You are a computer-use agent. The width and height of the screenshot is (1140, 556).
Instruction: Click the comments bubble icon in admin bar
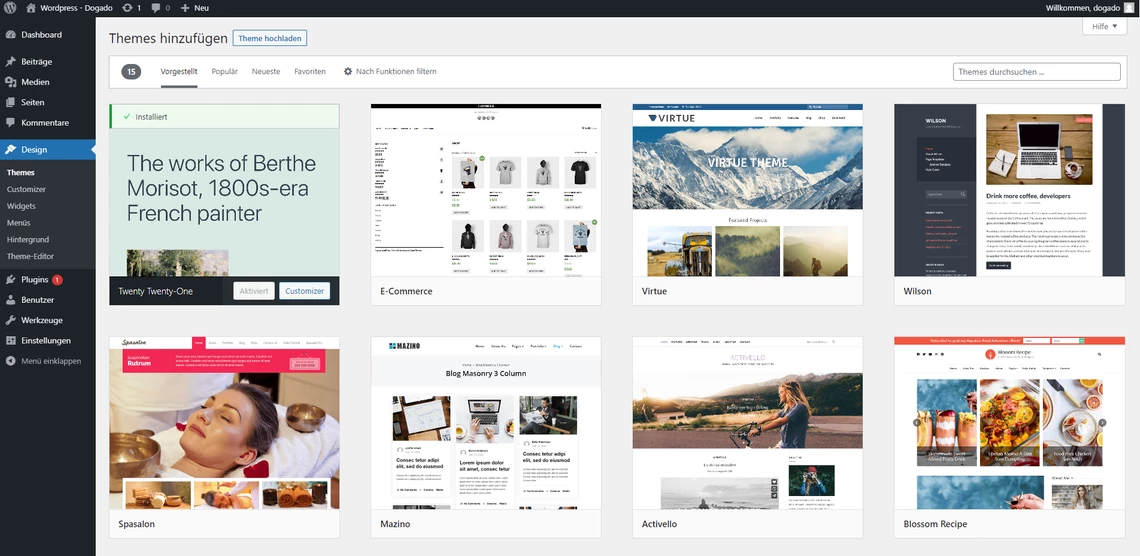click(x=156, y=8)
